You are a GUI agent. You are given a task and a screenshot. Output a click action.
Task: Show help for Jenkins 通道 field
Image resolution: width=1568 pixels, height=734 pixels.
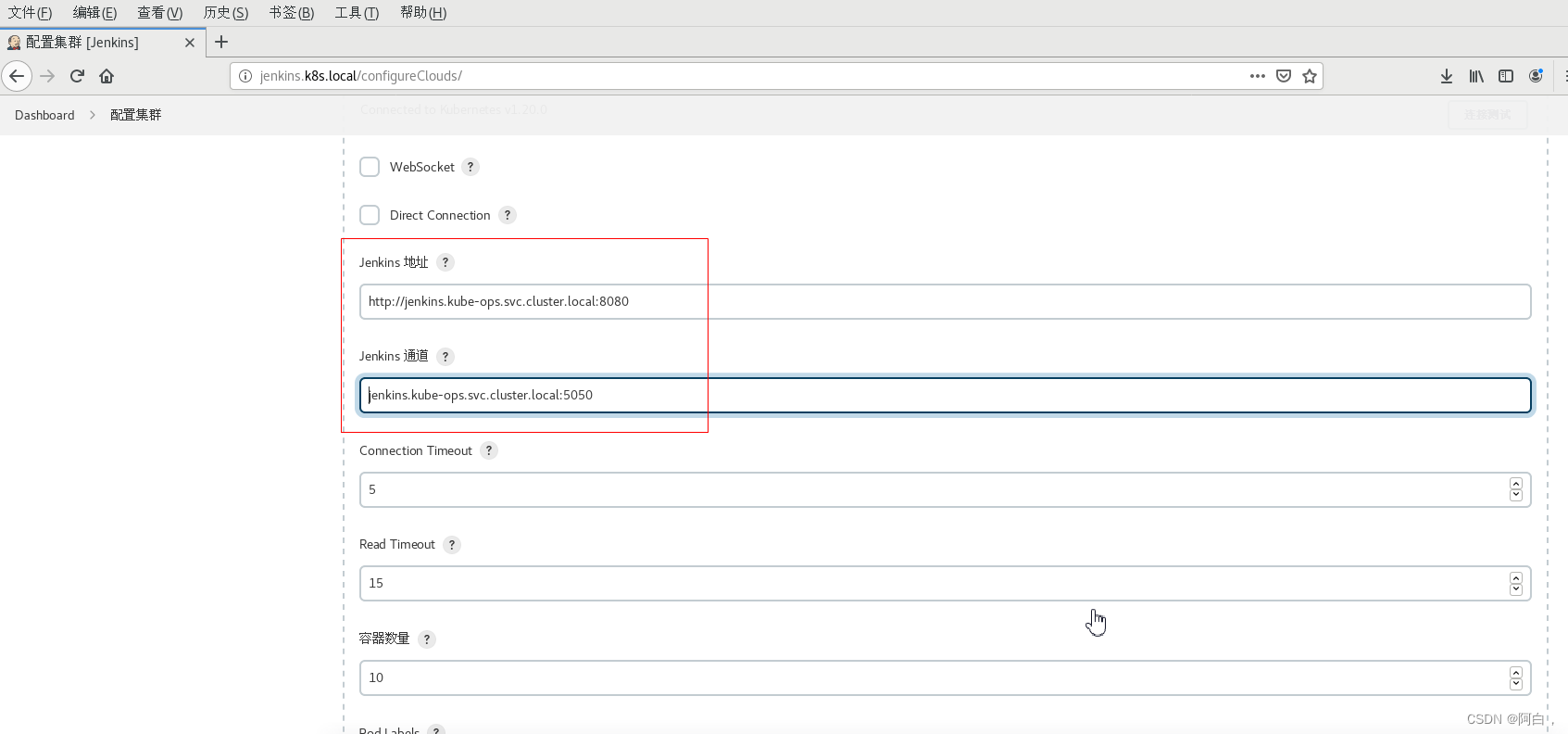(445, 356)
